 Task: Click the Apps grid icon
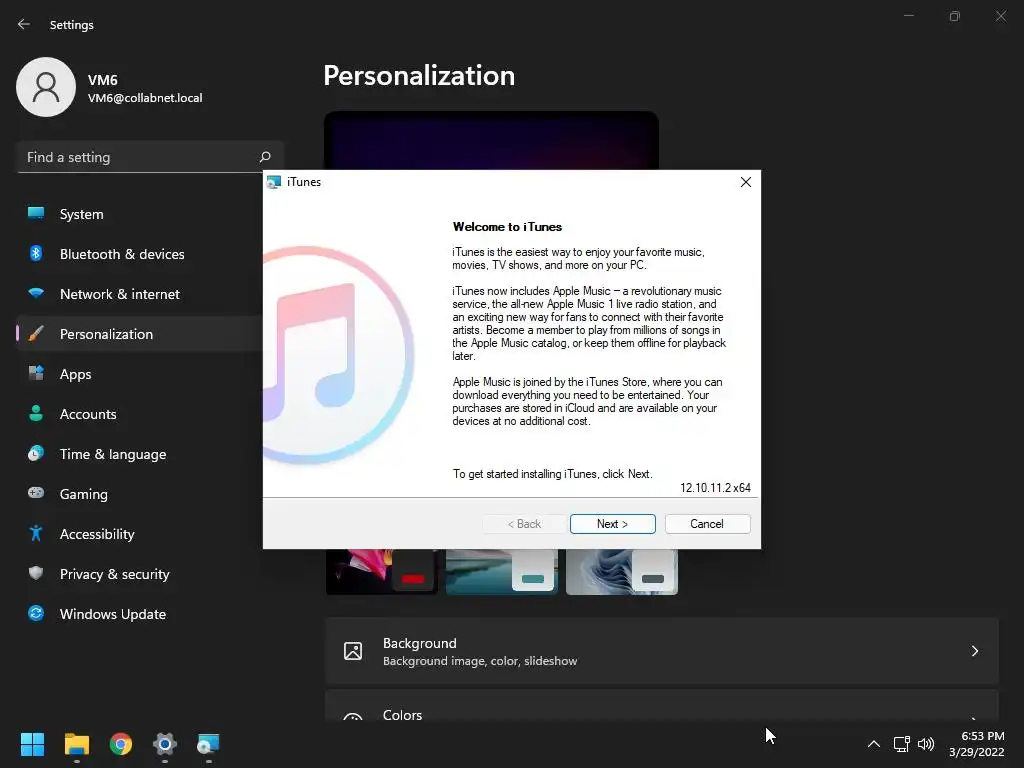click(x=36, y=373)
